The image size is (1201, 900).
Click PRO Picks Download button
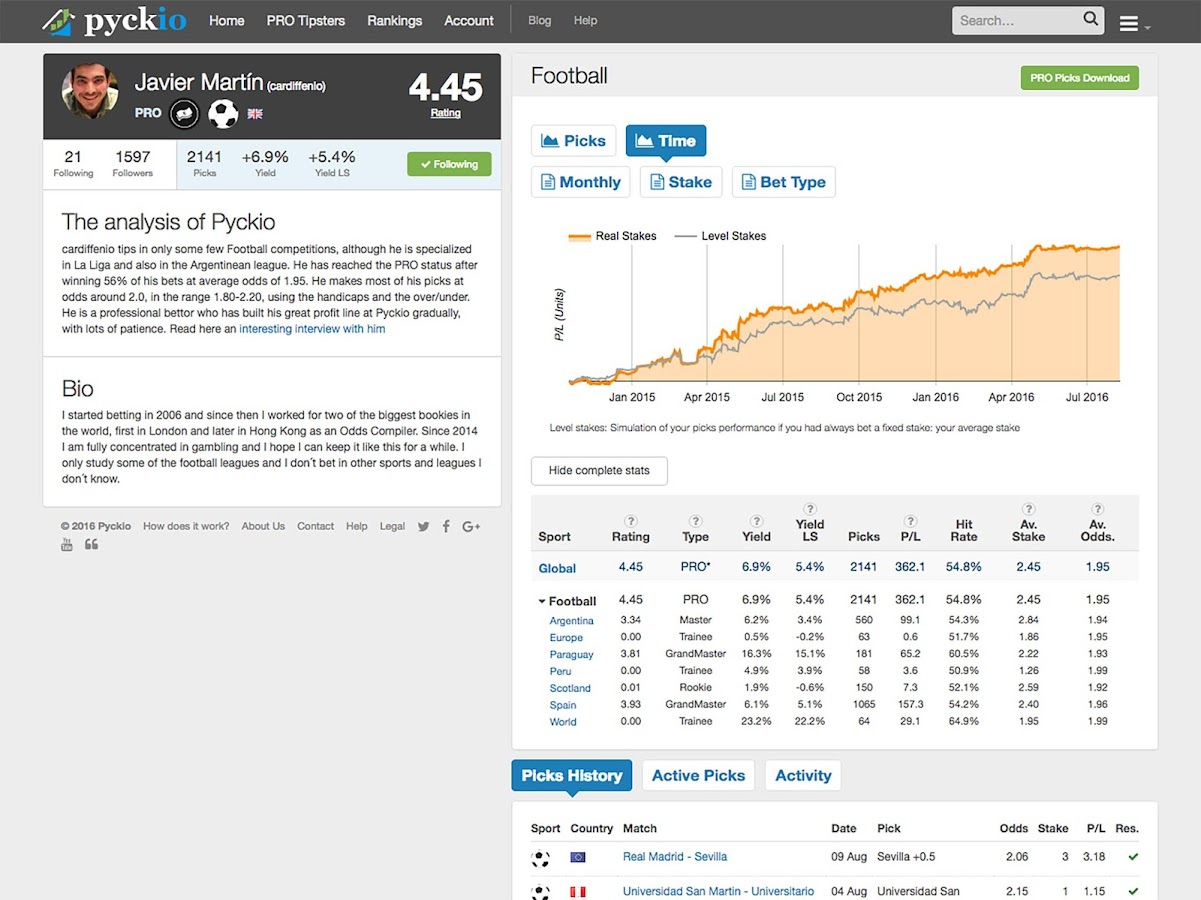[1080, 78]
